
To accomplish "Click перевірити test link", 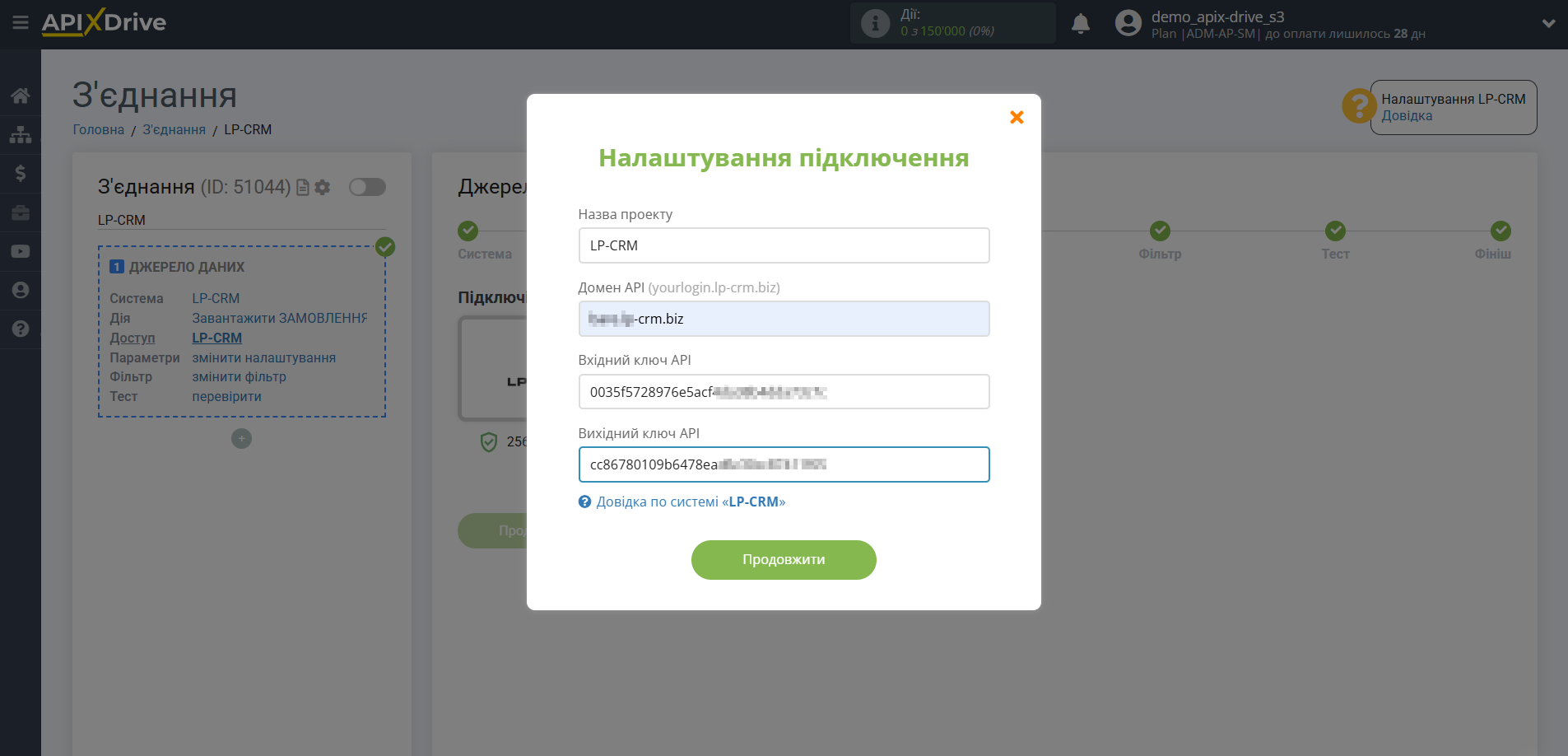I will point(227,397).
